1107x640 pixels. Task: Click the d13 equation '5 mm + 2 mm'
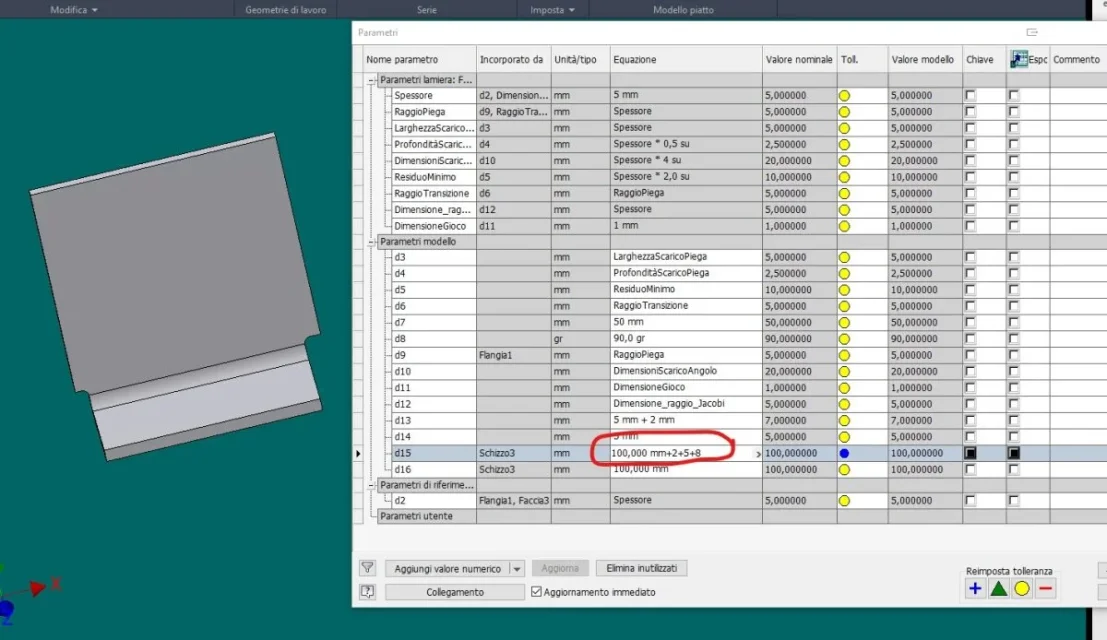(x=644, y=420)
